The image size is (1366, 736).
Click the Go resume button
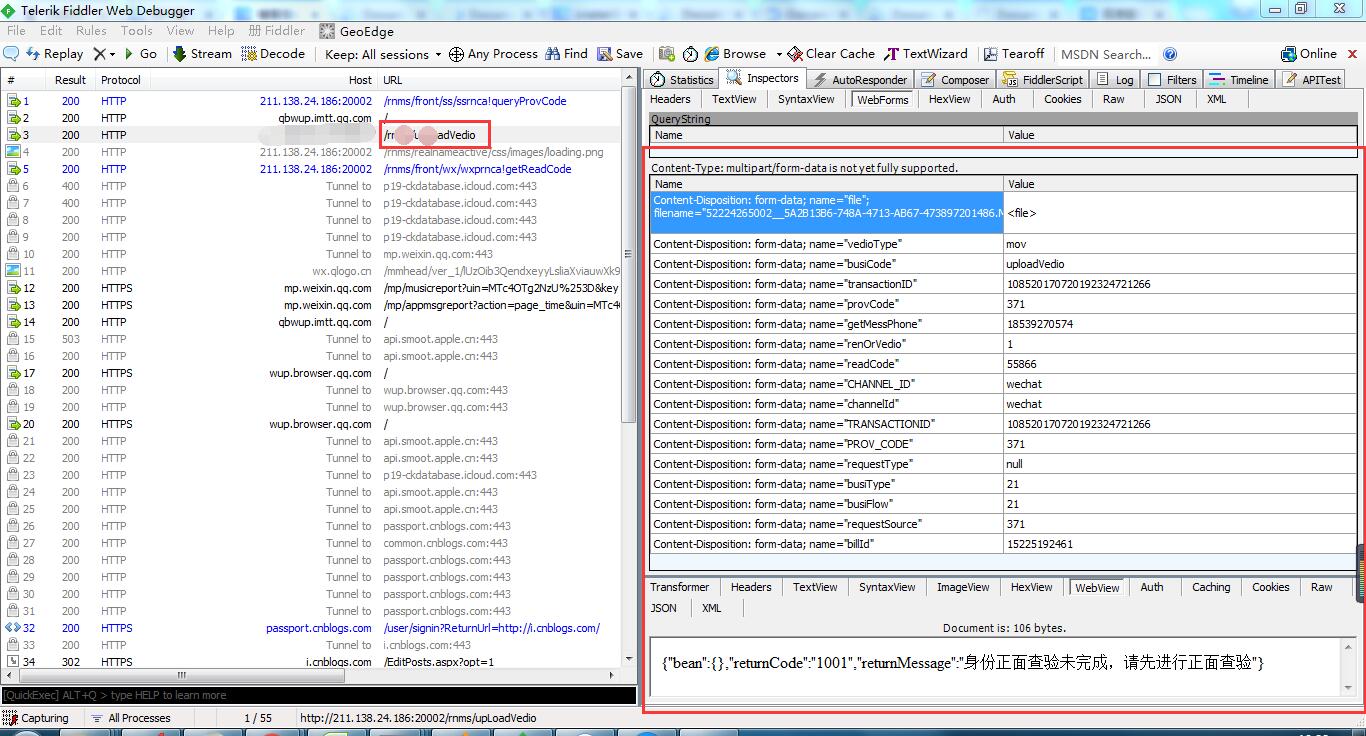pos(140,54)
